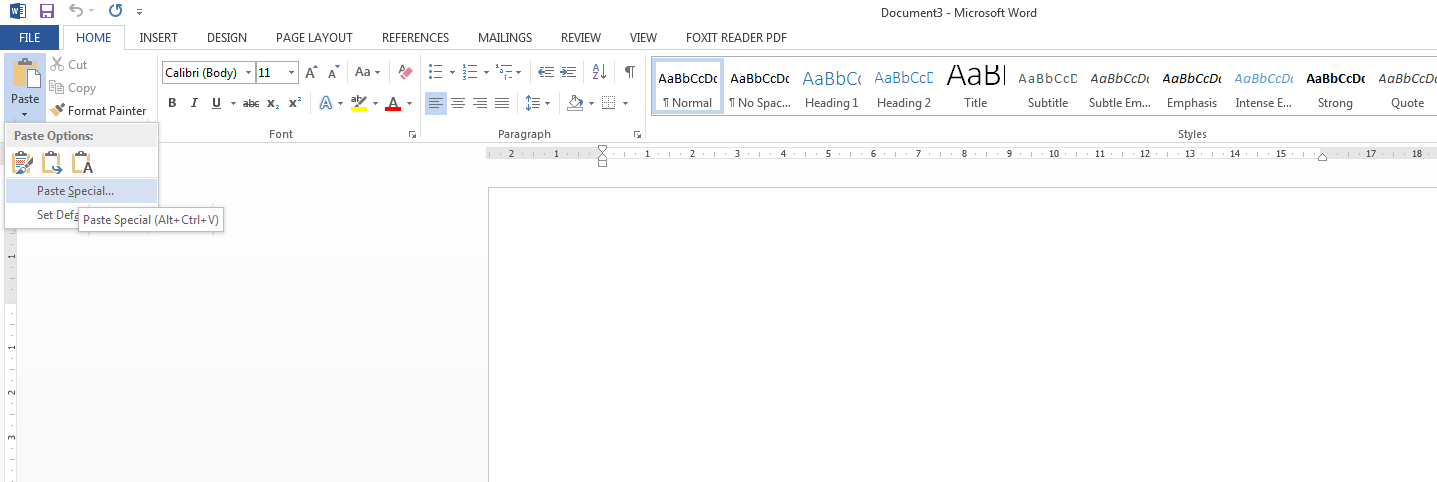Click the Clear All Formatting eraser icon
The height and width of the screenshot is (482, 1437).
[405, 72]
